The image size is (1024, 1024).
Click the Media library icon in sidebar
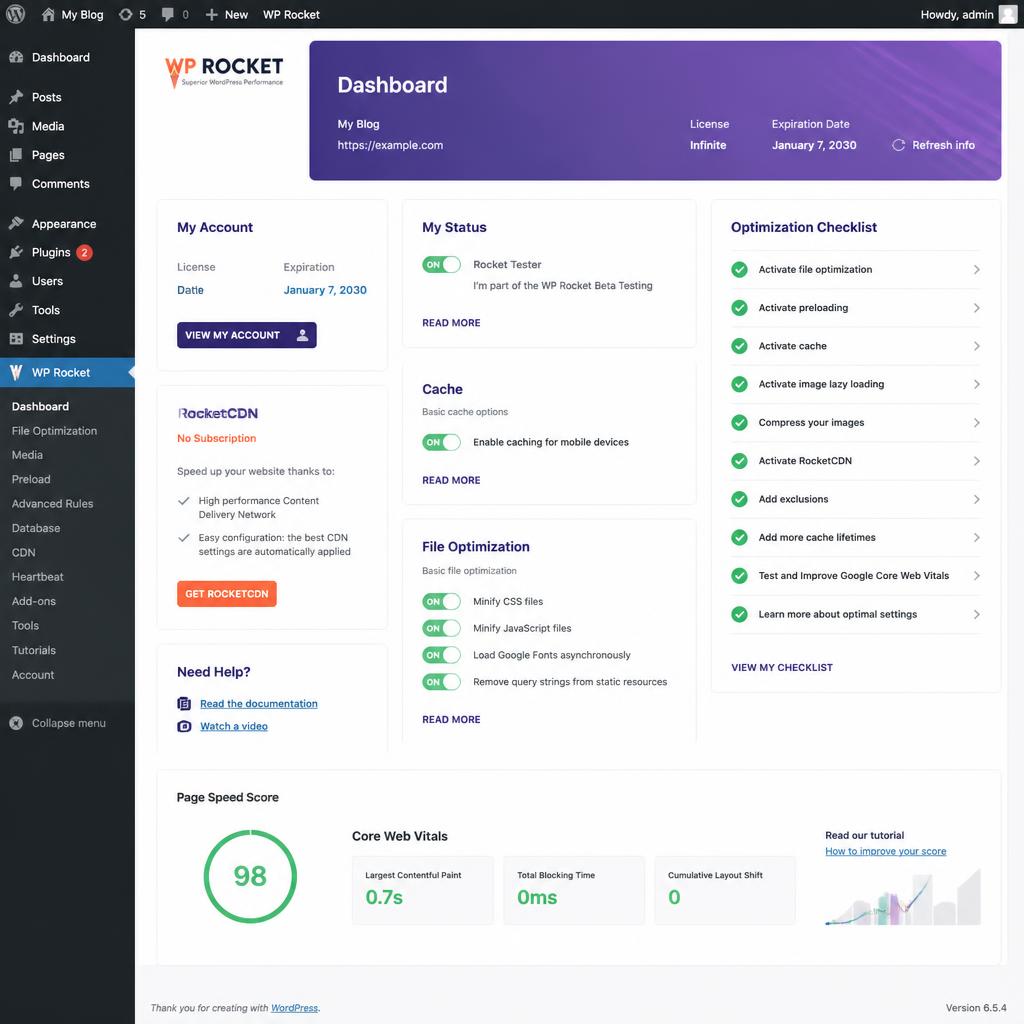16,126
